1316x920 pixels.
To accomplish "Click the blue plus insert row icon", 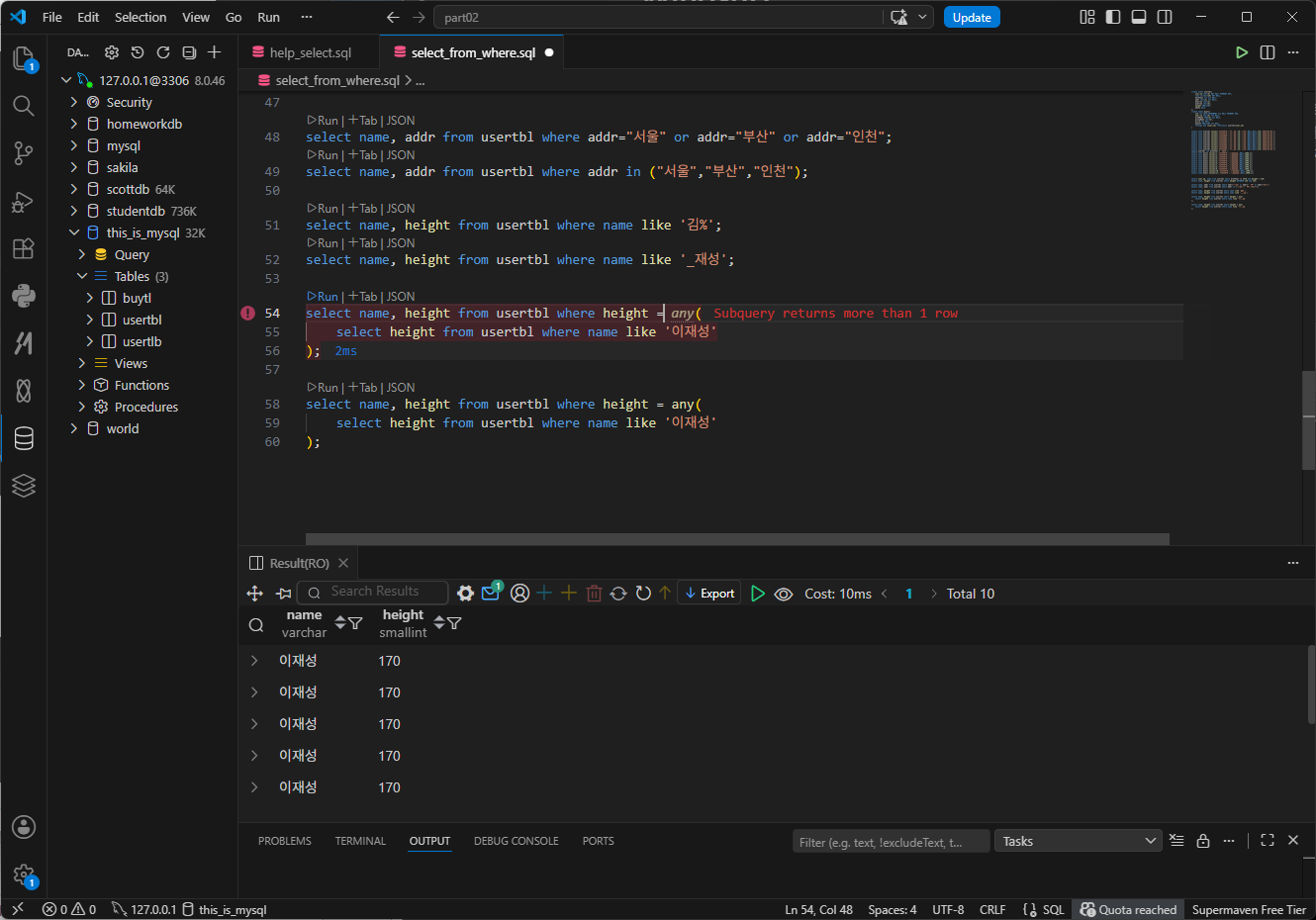I will click(x=544, y=593).
